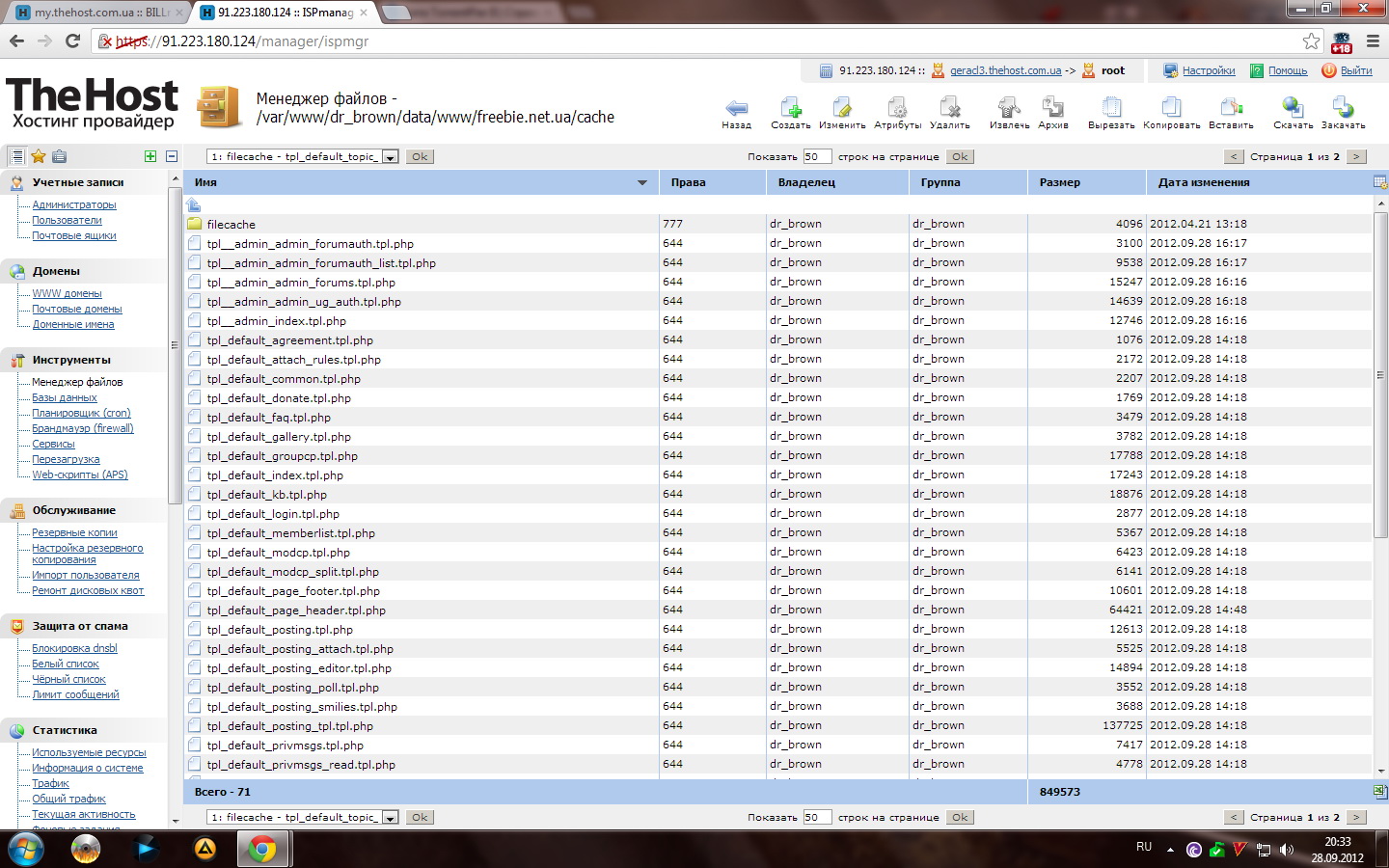
Task: Open the Атрибуты (Attributes) tool
Action: pos(897,109)
